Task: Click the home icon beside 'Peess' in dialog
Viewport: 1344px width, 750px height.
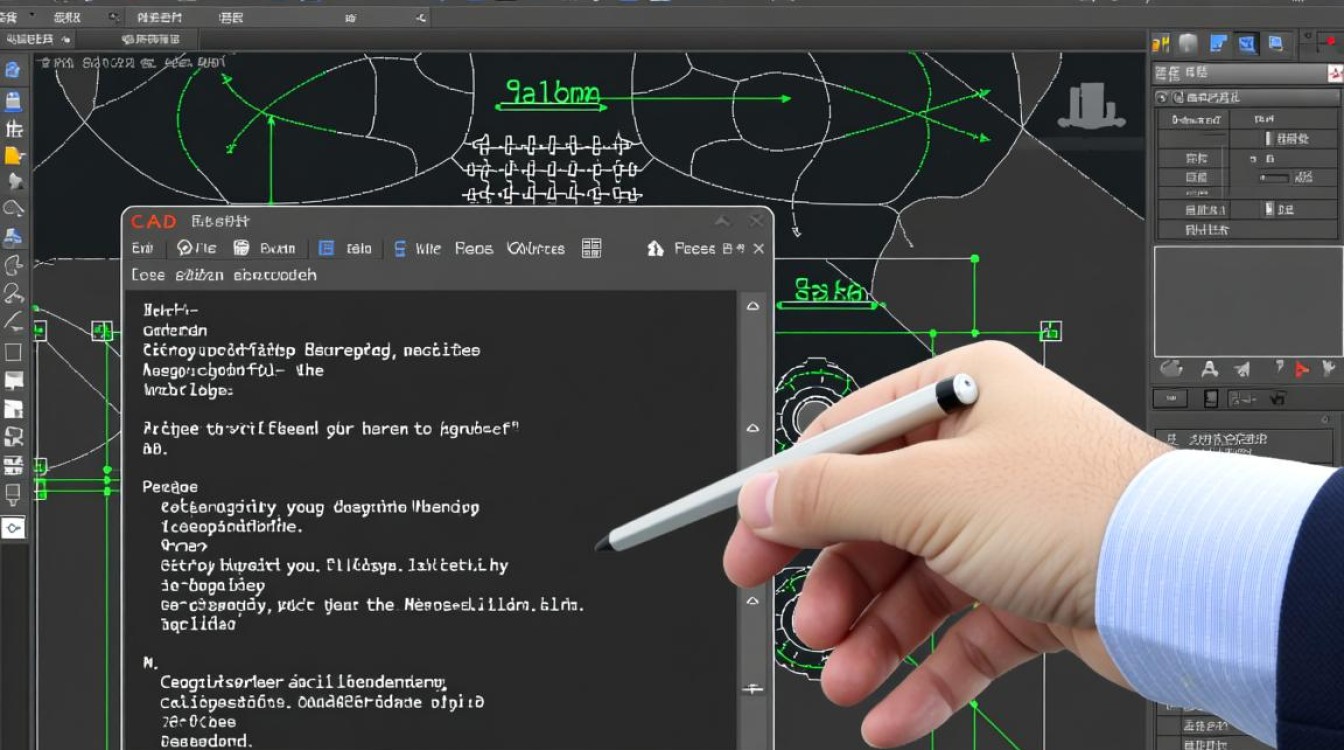Action: (x=655, y=248)
